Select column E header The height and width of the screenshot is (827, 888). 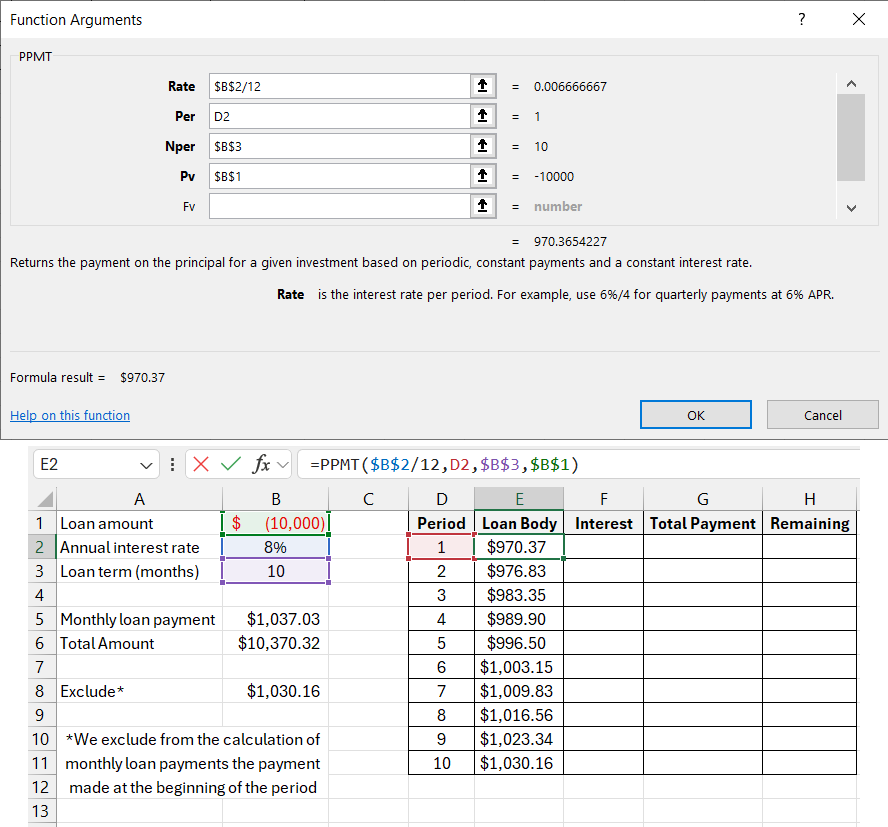pos(518,499)
